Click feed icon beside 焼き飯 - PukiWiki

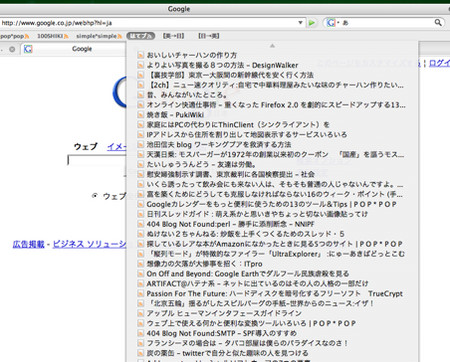[x=141, y=115]
